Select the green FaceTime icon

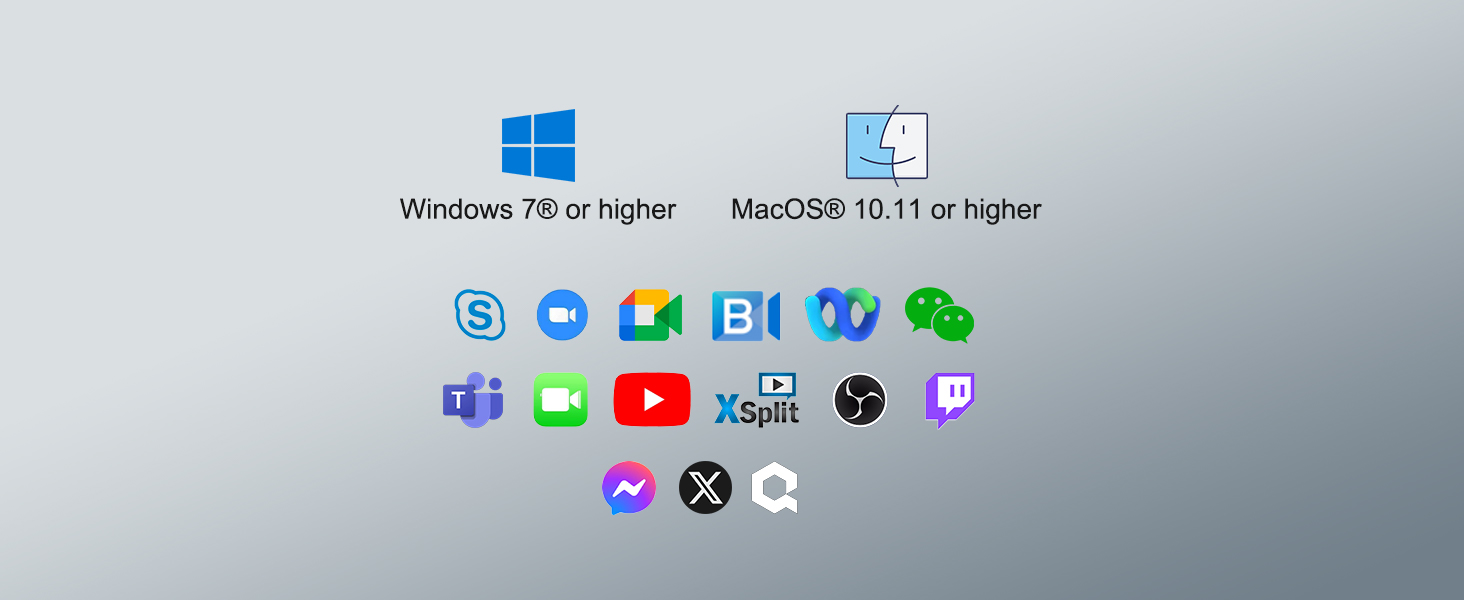(561, 400)
